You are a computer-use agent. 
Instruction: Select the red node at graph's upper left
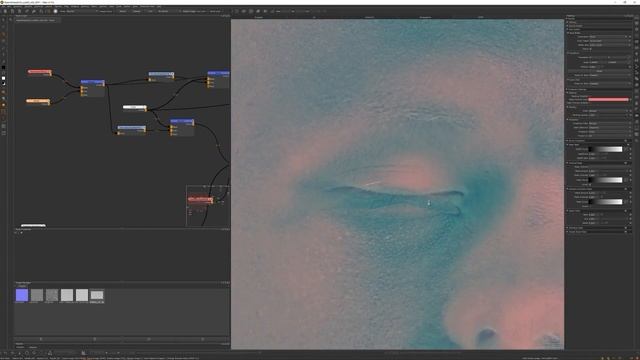tap(40, 72)
